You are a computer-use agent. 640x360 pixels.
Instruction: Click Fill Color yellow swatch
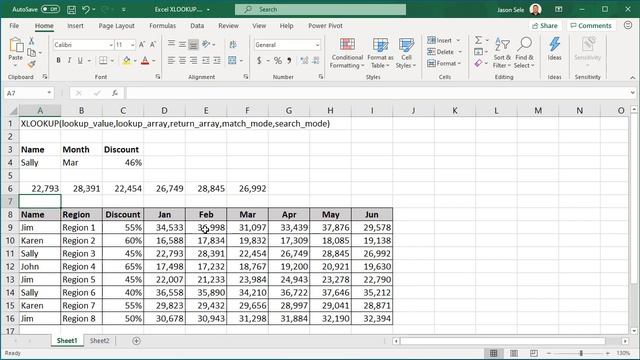click(127, 61)
